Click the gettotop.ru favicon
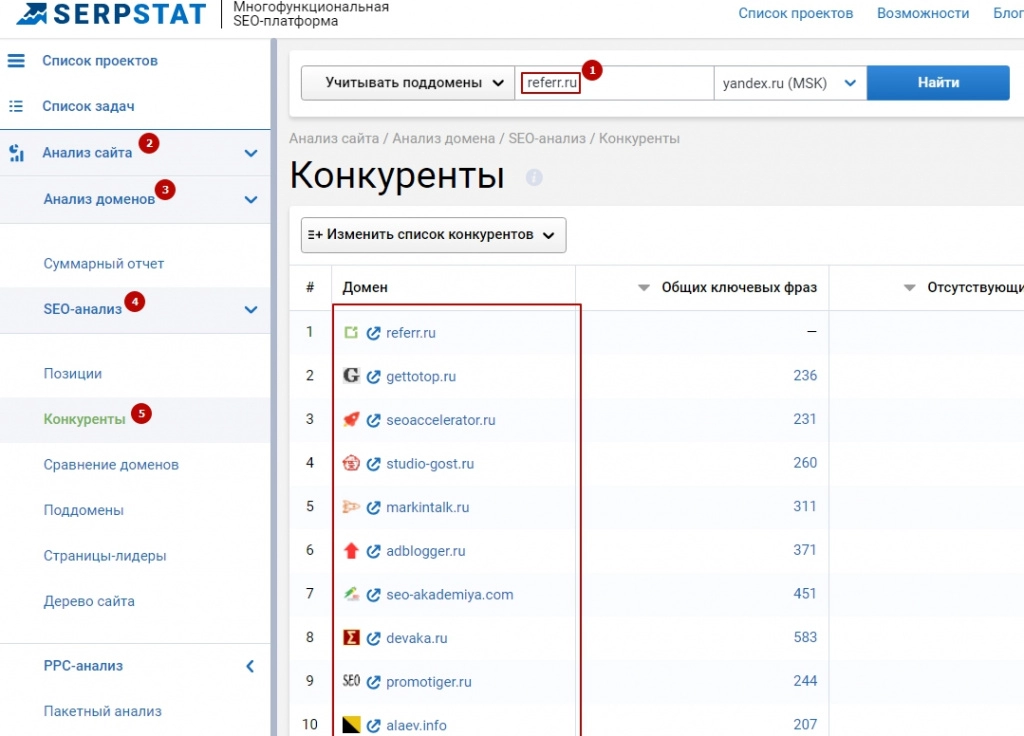This screenshot has height=736, width=1024. (x=351, y=376)
